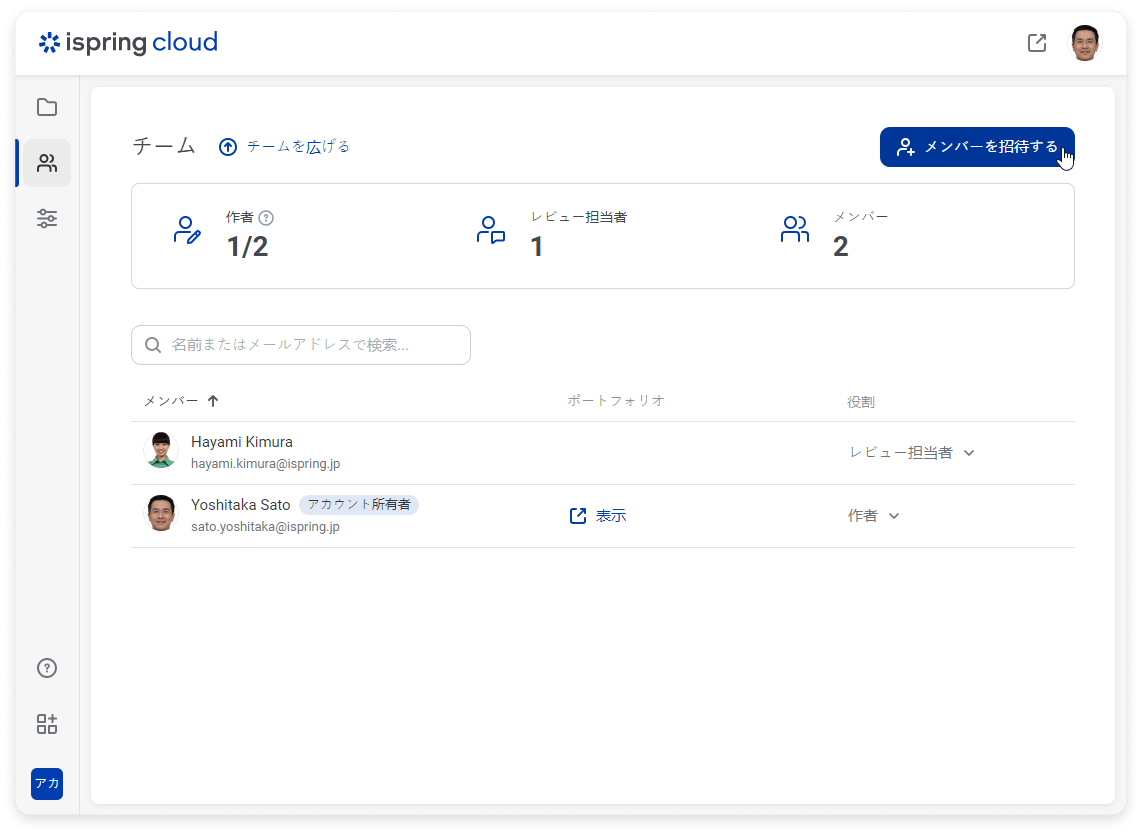Click the name or email search field

(301, 345)
